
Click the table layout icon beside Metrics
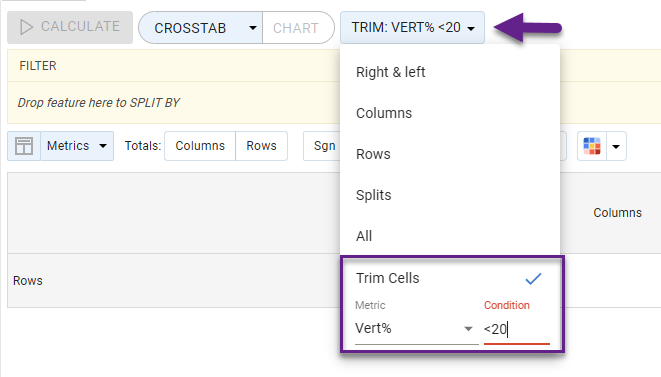(x=24, y=146)
